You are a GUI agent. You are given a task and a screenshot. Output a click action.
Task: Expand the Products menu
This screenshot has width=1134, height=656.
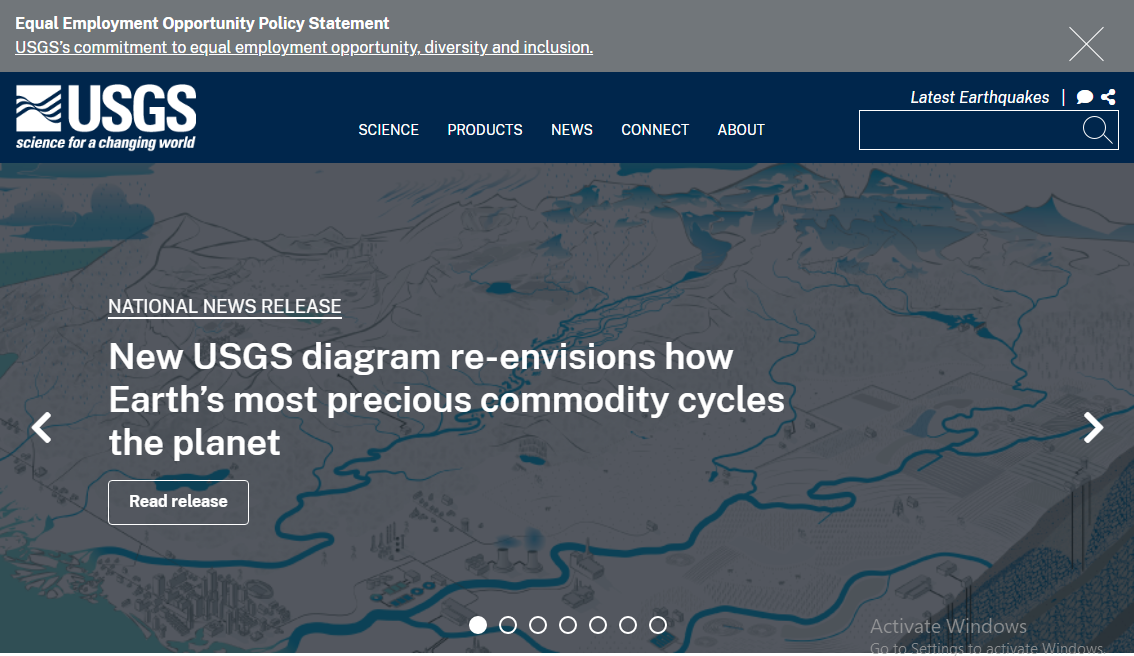click(x=485, y=130)
